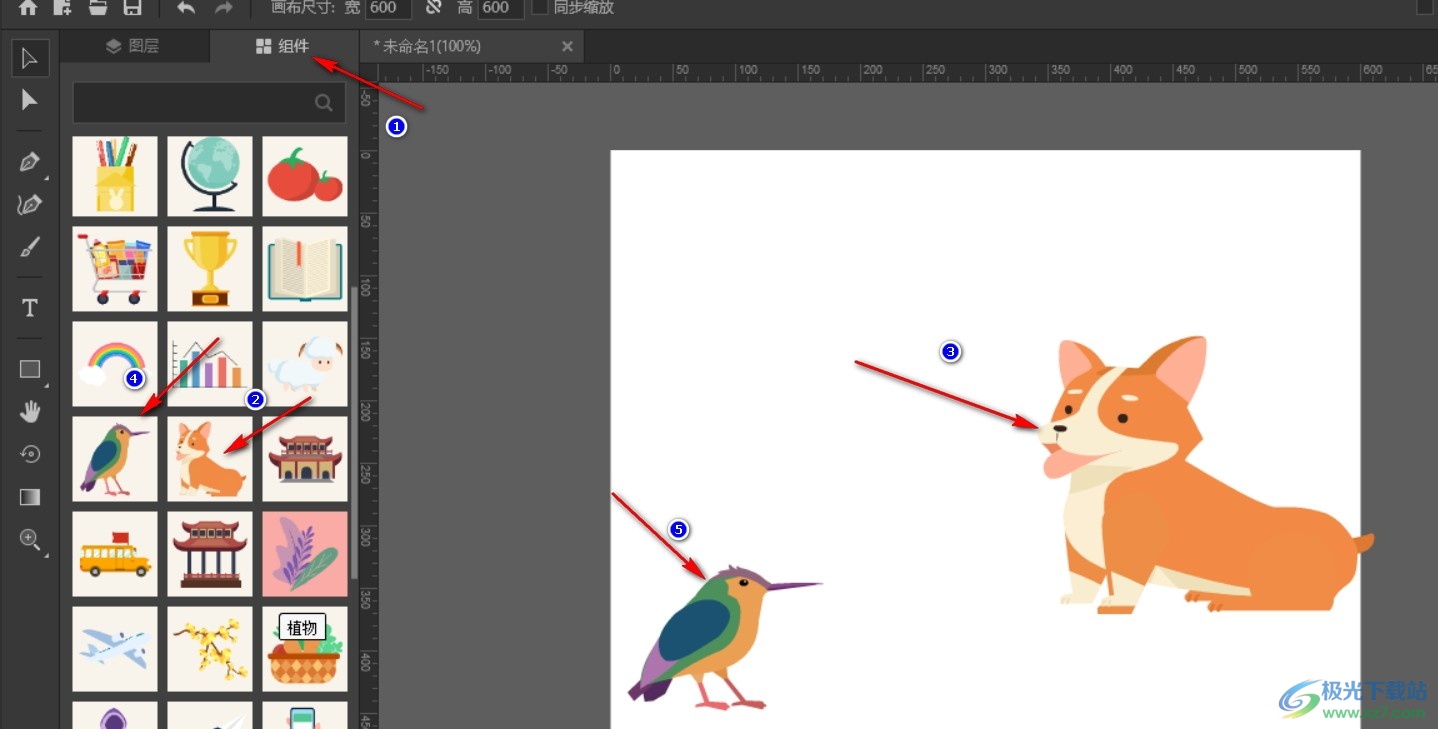The image size is (1438, 729).
Task: Undo the last action
Action: [x=186, y=7]
